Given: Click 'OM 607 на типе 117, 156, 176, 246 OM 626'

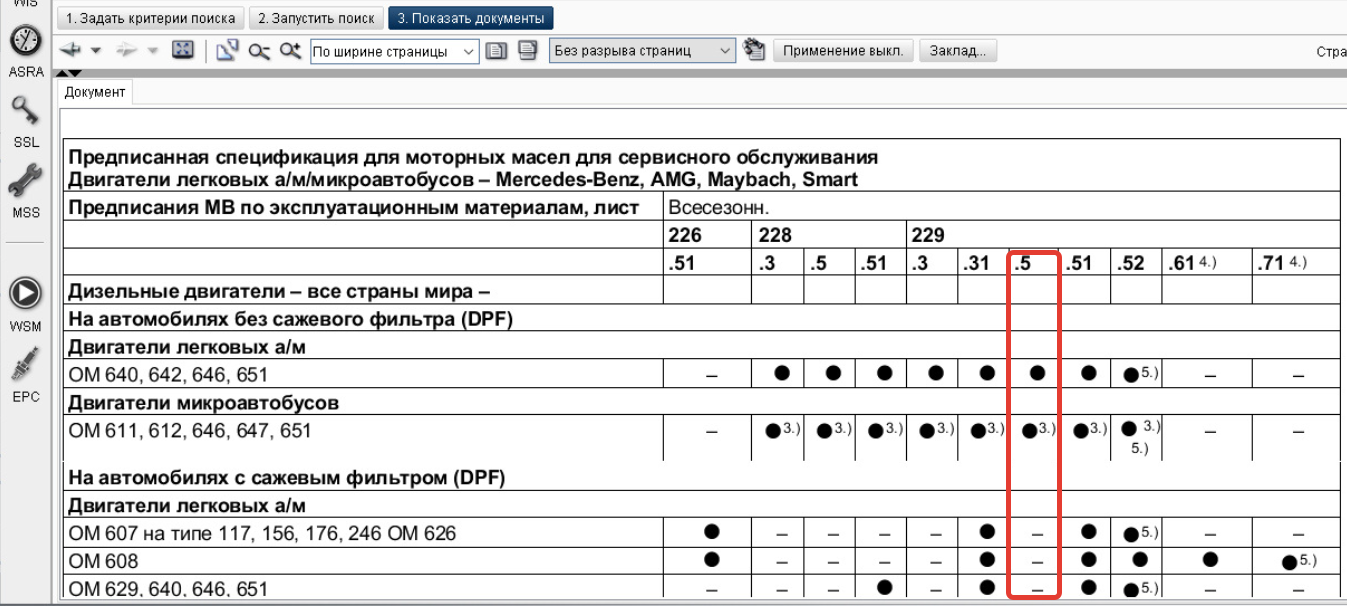Looking at the screenshot, I should point(261,533).
